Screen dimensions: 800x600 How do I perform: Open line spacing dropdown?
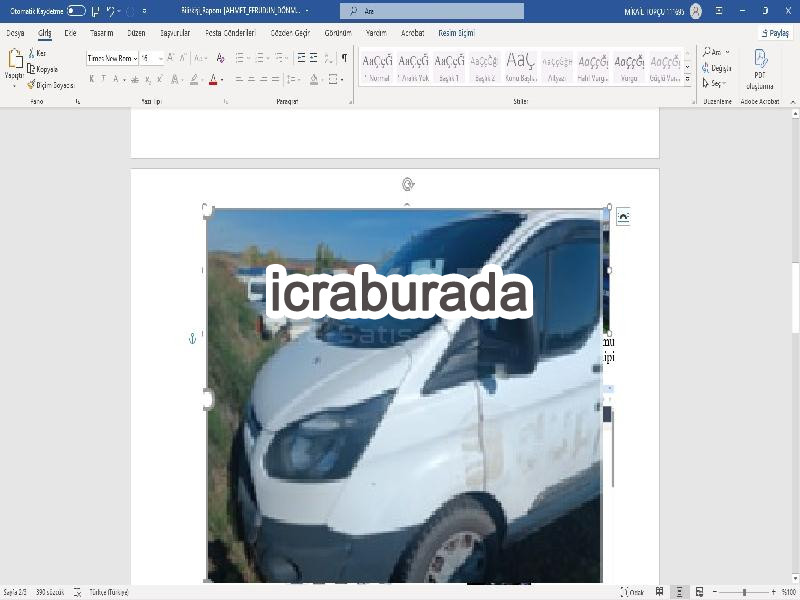(x=294, y=79)
